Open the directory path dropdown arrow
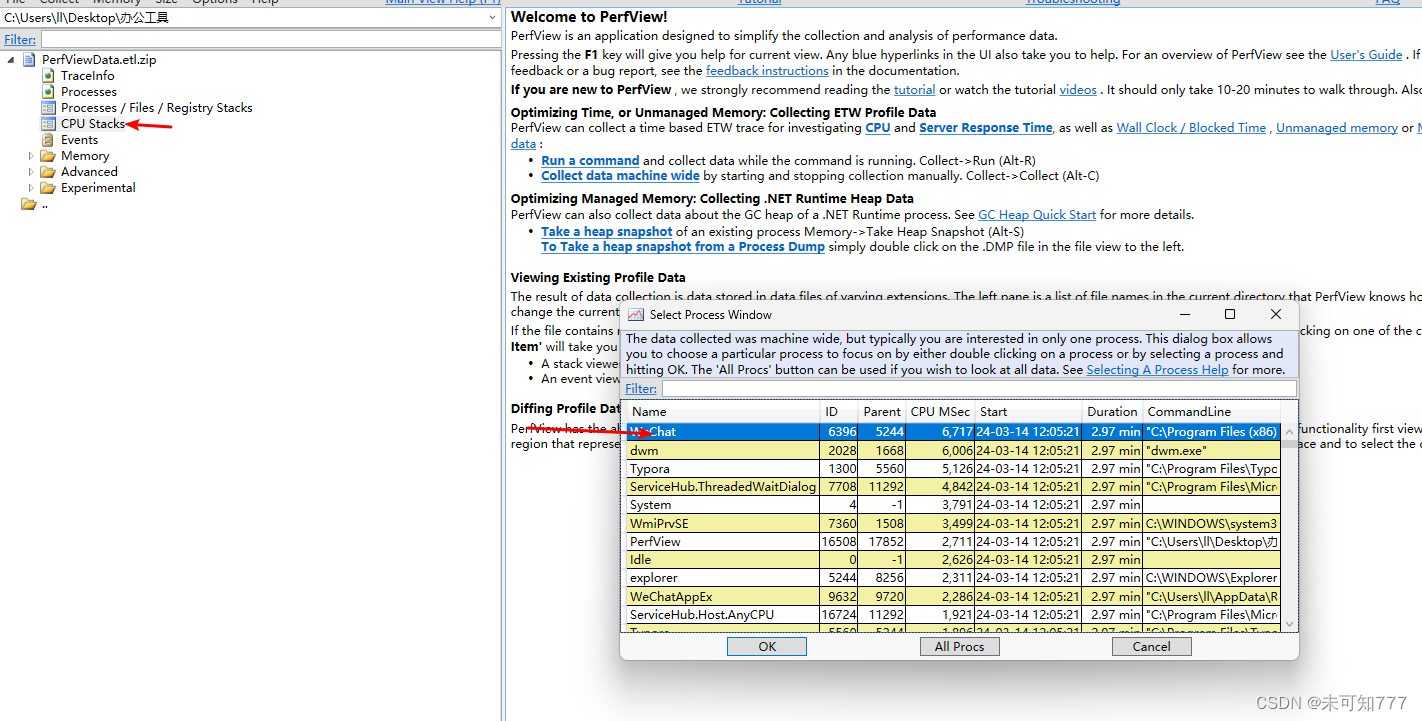 click(x=492, y=18)
